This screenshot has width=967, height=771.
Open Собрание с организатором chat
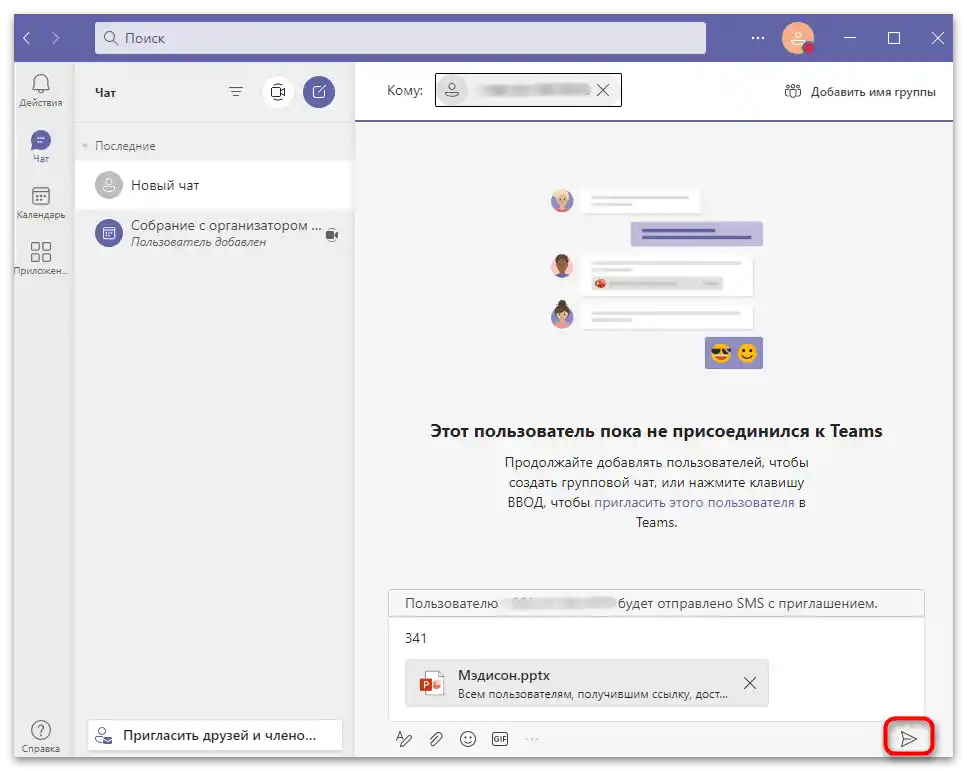(x=214, y=234)
